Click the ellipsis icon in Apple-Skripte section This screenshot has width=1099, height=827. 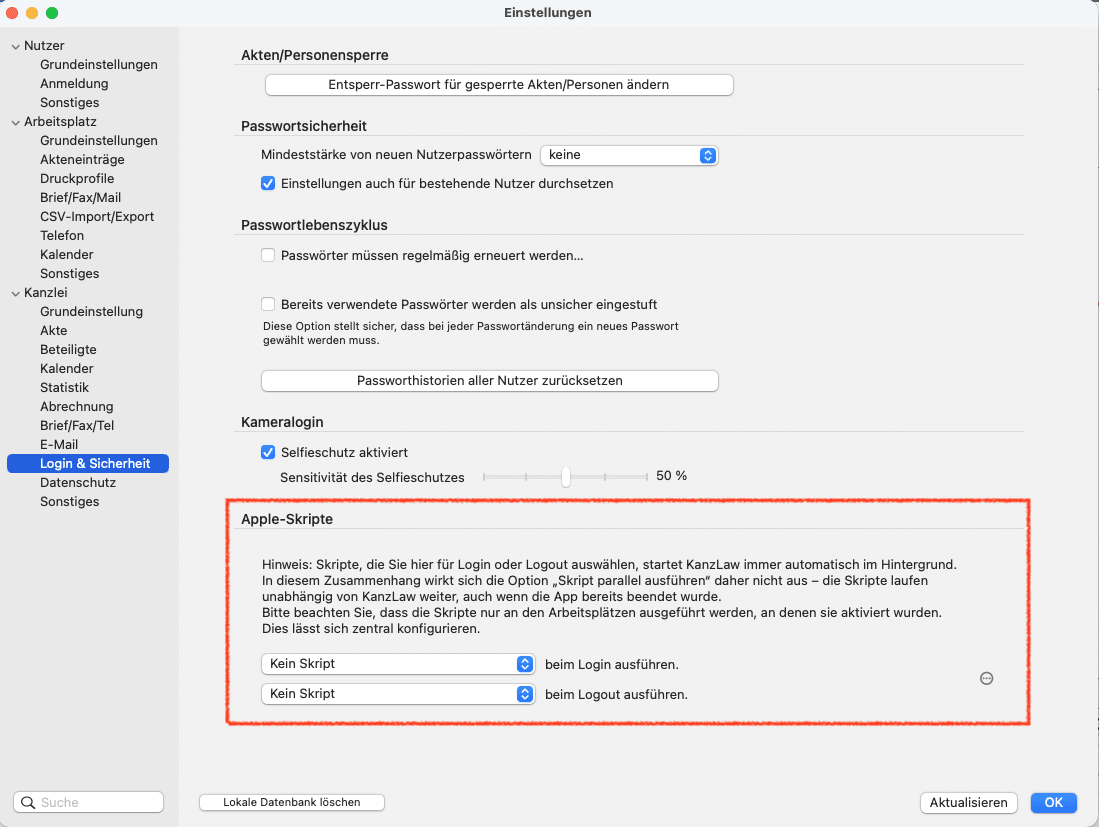click(x=986, y=678)
